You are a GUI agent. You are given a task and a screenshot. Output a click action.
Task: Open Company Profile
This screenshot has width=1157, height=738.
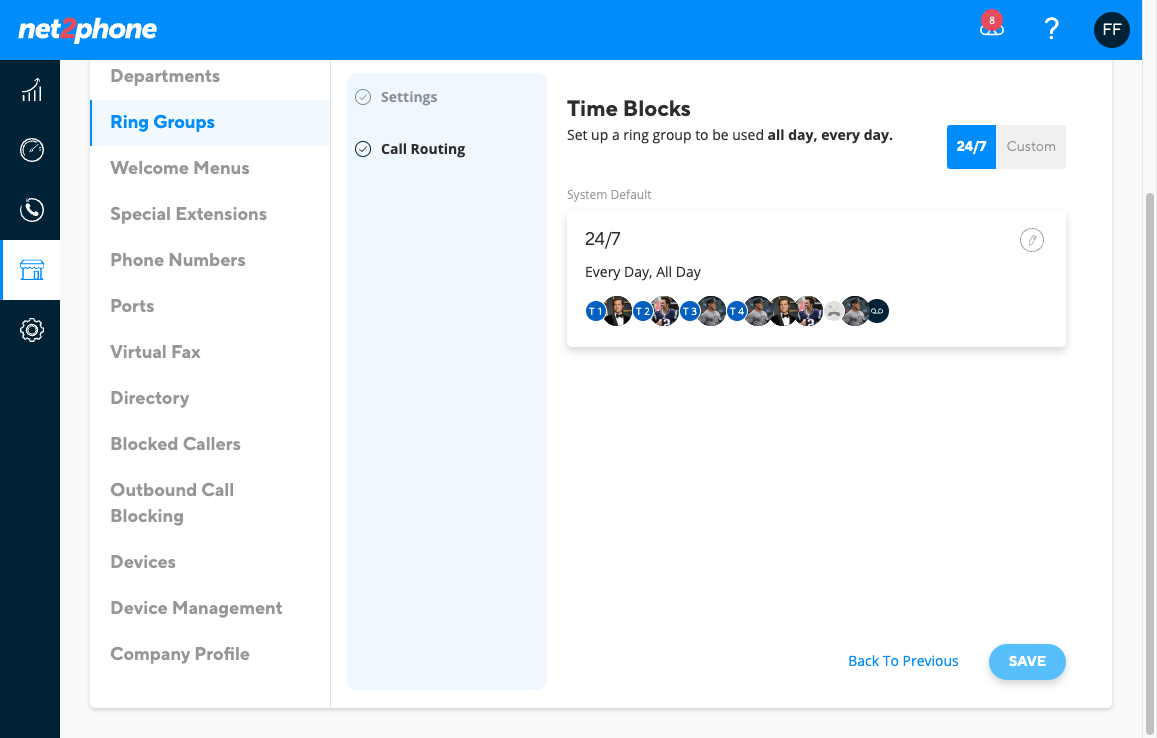click(180, 654)
